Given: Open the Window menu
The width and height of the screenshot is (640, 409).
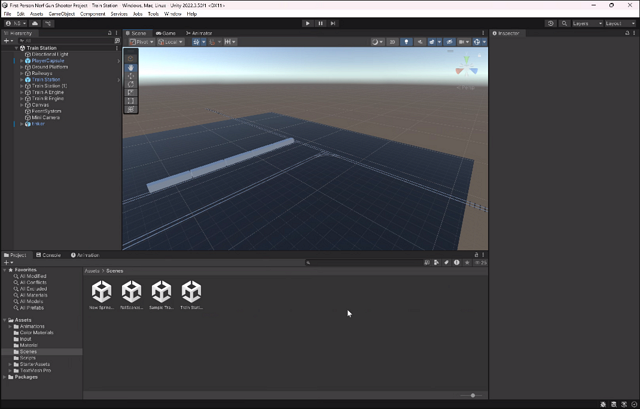Looking at the screenshot, I should [x=173, y=14].
